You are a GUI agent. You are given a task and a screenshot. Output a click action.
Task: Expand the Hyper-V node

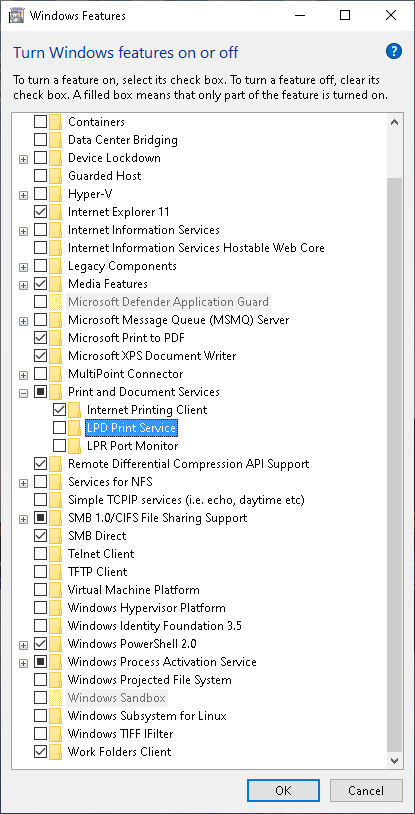23,196
